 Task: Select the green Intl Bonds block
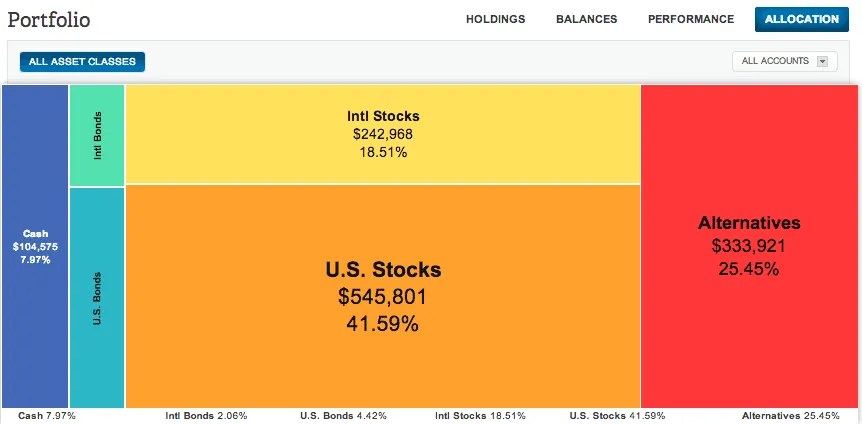click(x=97, y=135)
